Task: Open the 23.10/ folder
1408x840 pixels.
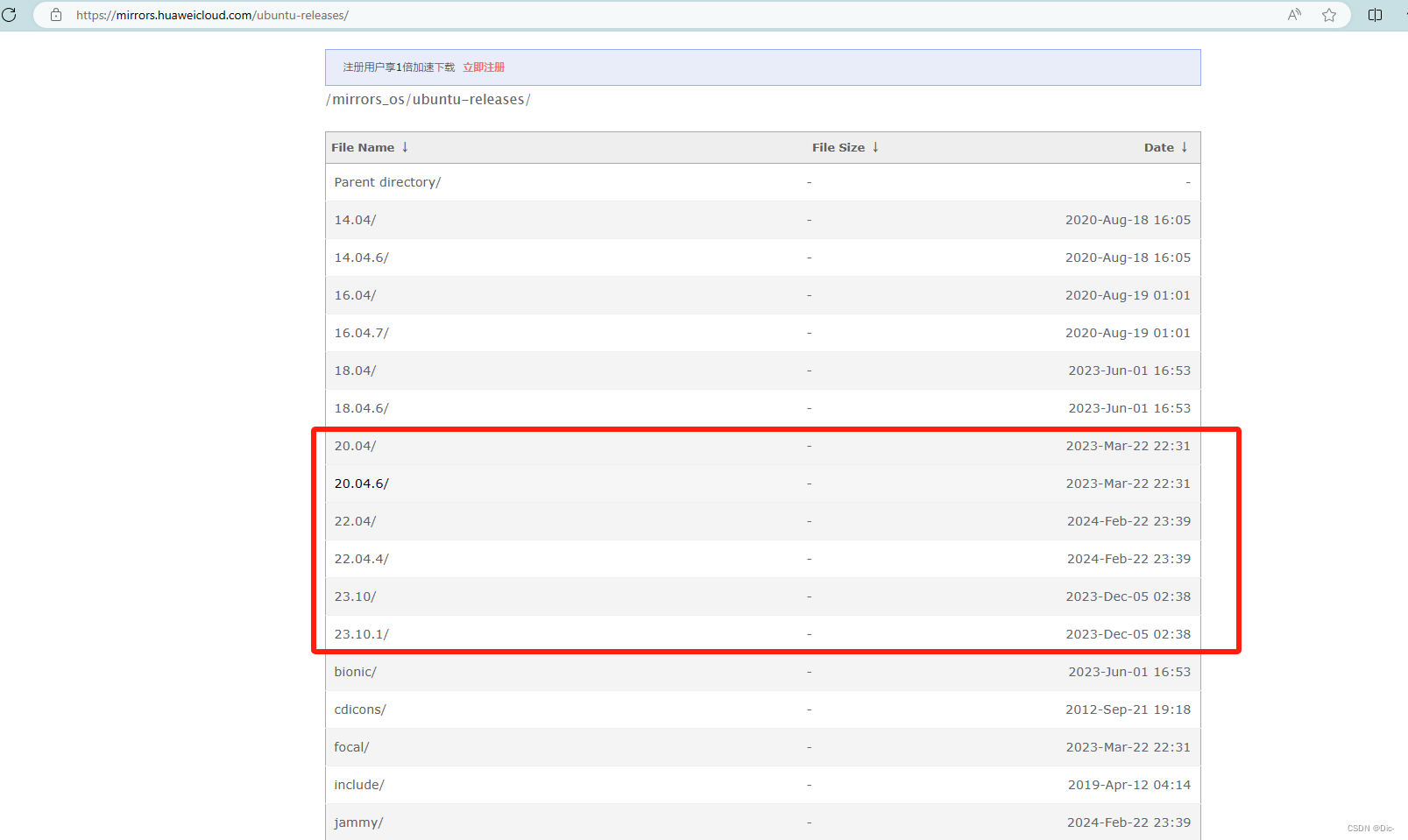Action: (x=355, y=596)
